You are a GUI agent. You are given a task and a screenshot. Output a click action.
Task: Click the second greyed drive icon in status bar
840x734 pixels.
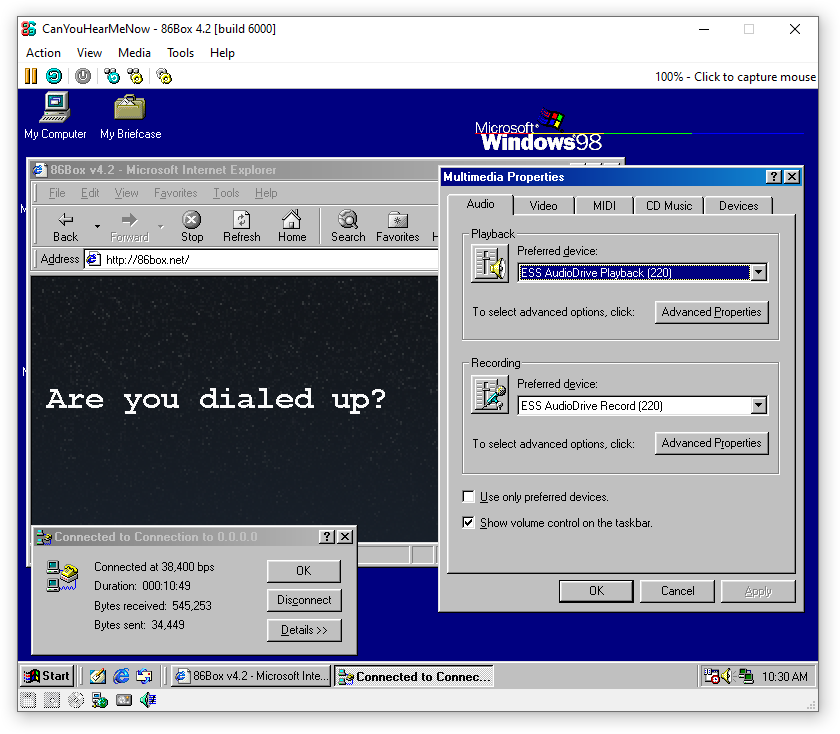pos(52,700)
